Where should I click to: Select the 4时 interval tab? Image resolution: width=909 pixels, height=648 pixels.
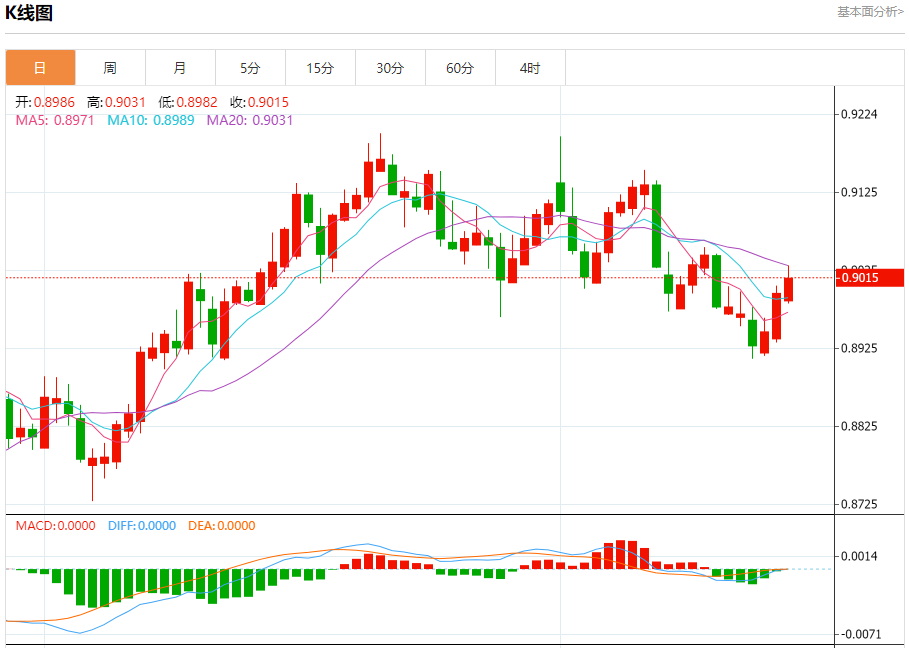point(530,68)
